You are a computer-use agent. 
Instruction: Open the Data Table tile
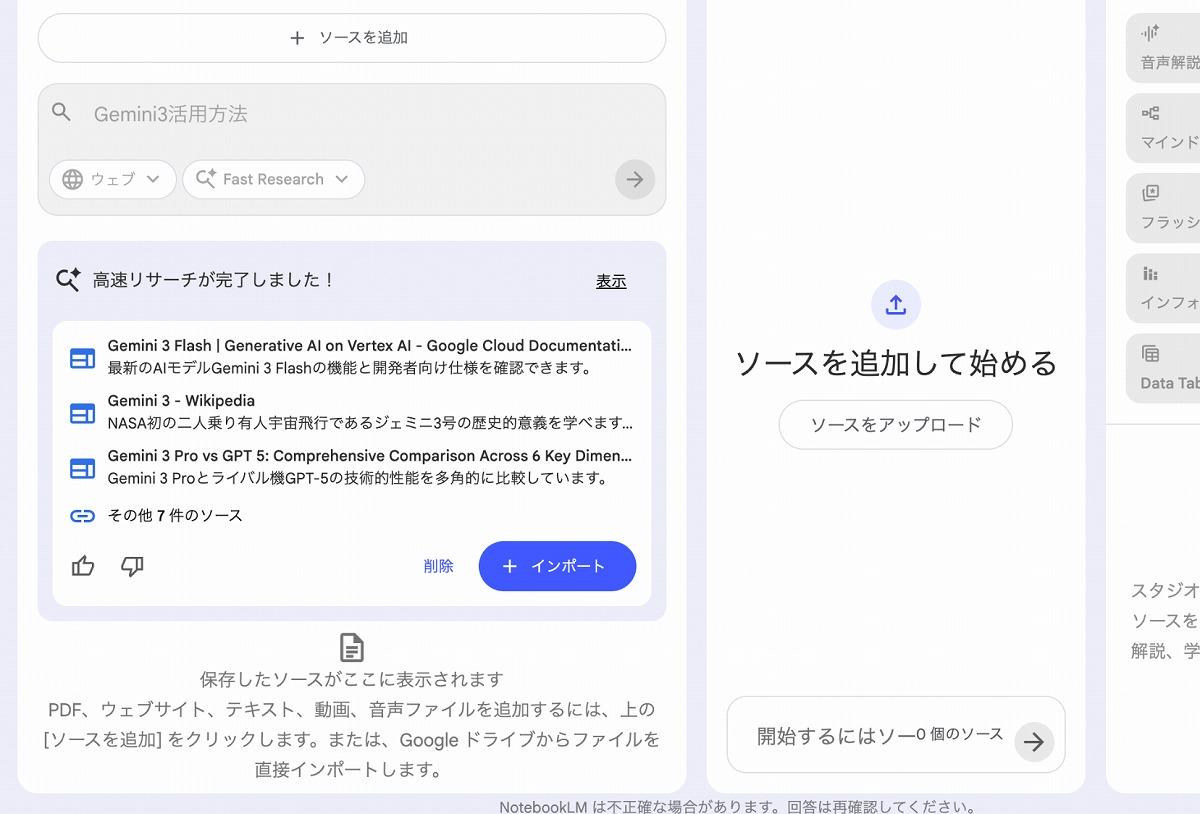pos(1166,368)
